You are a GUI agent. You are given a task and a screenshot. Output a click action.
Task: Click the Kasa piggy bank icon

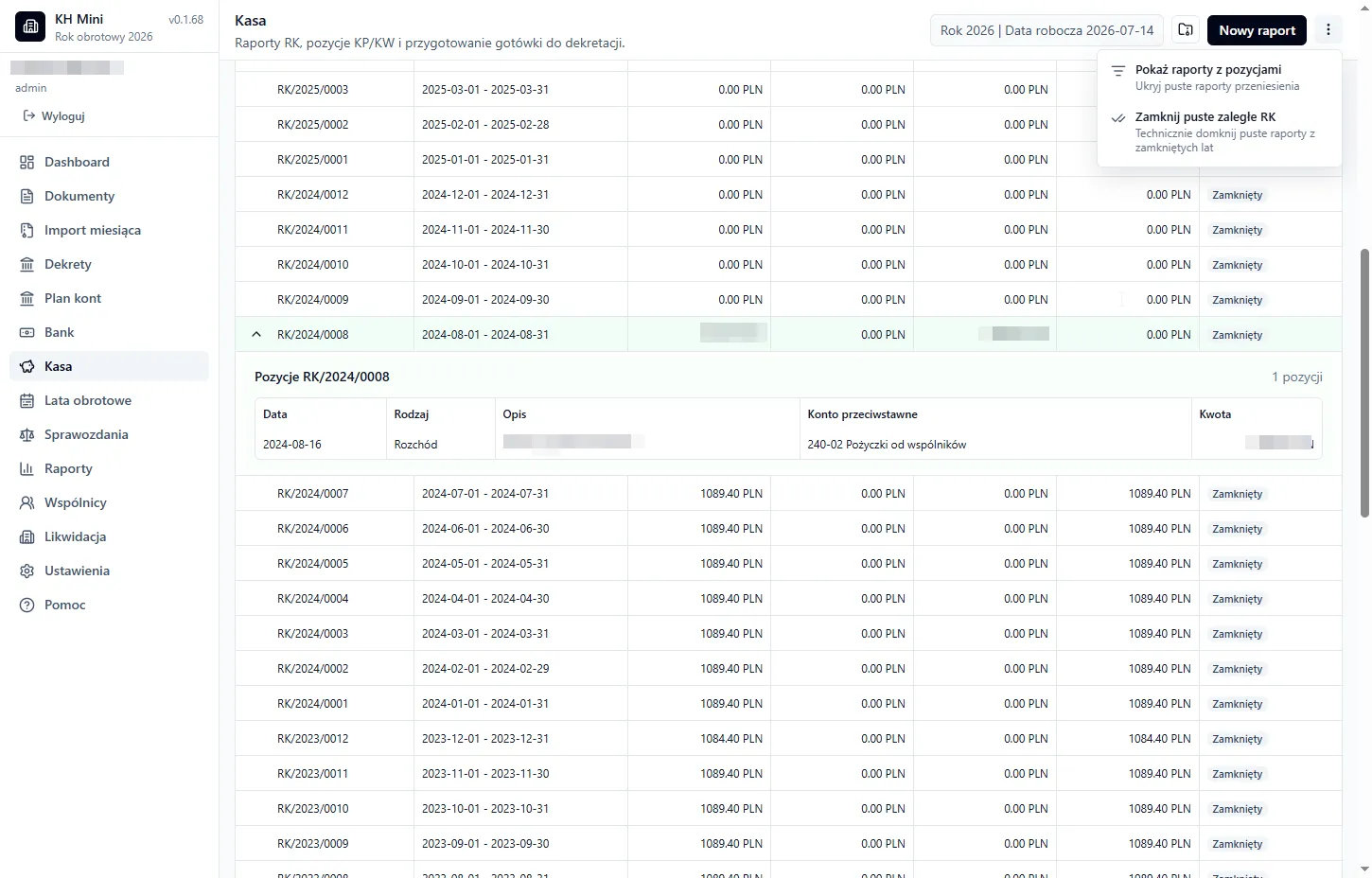pyautogui.click(x=27, y=366)
